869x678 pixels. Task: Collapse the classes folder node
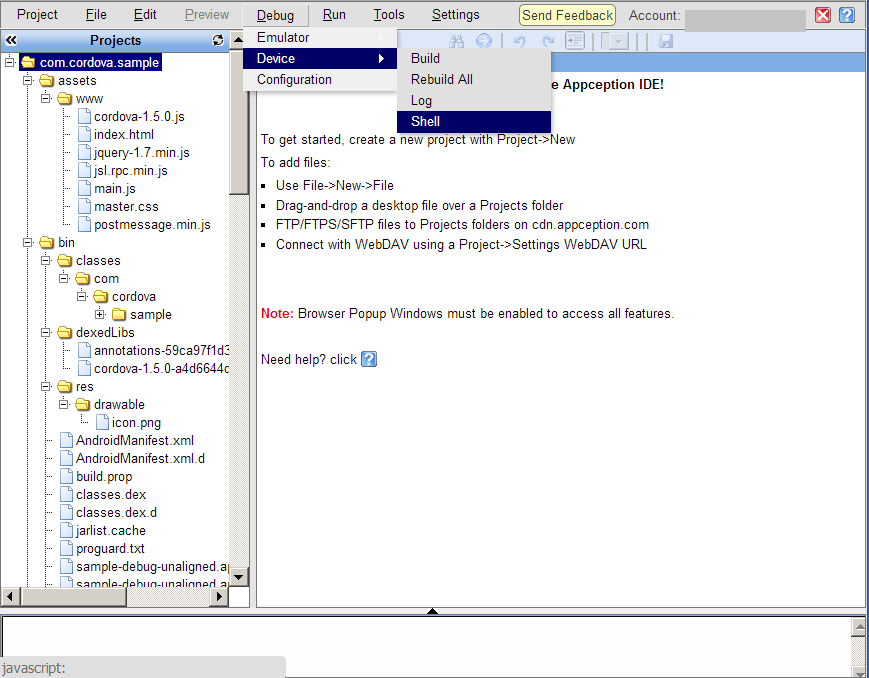click(46, 260)
